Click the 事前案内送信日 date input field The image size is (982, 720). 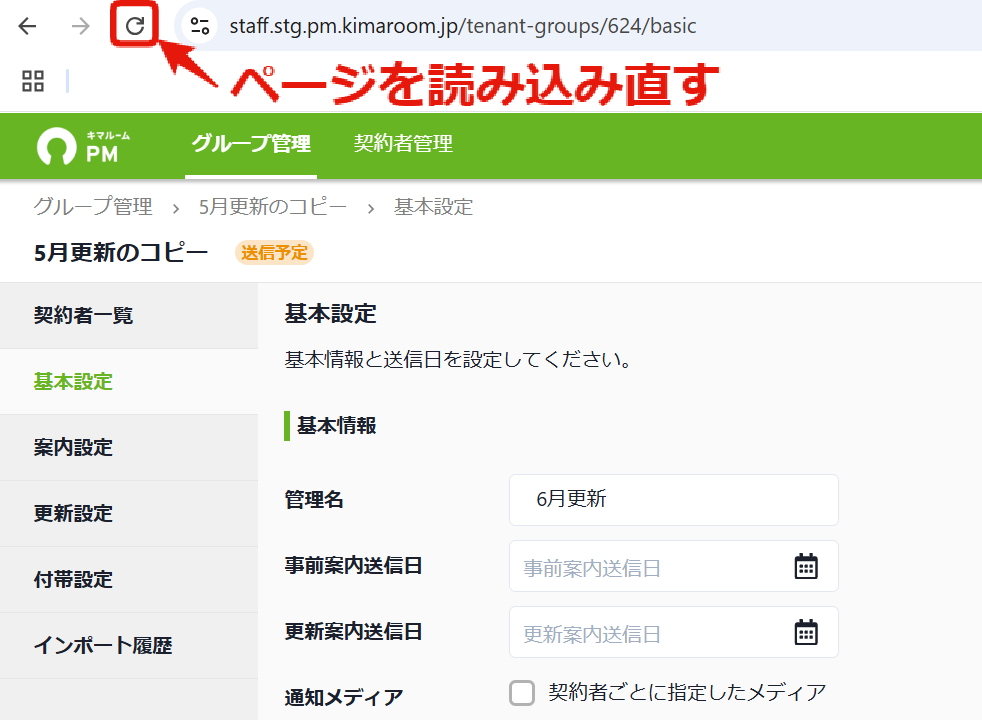click(x=674, y=566)
